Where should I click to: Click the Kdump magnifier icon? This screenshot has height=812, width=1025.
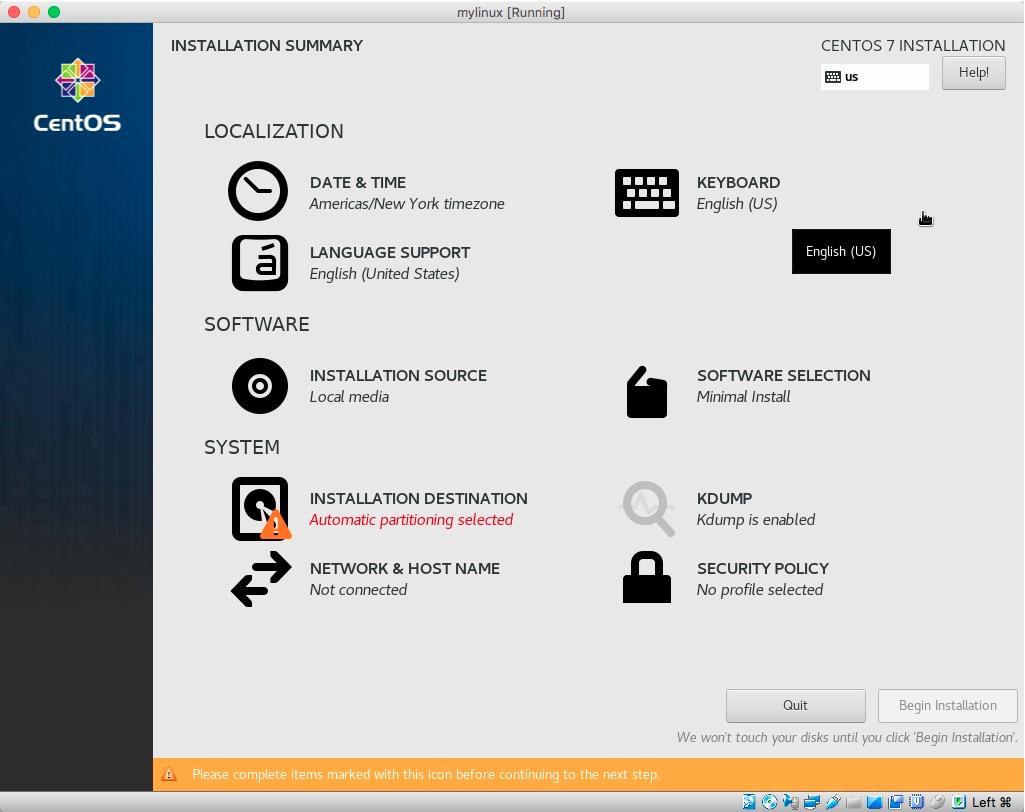(x=646, y=508)
